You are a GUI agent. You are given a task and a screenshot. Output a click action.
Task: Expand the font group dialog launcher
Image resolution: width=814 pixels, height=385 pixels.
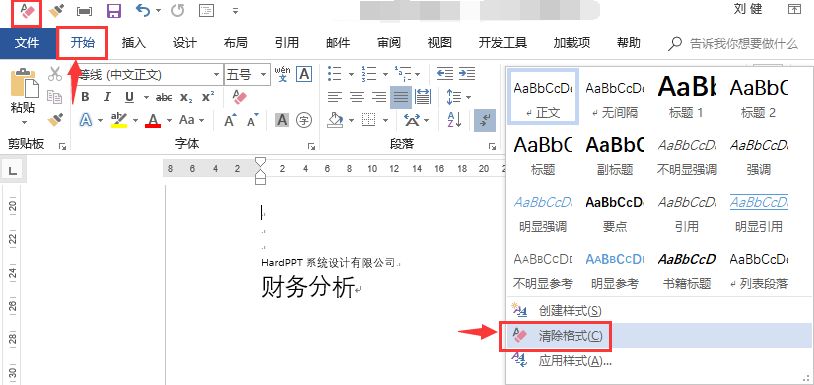click(x=311, y=146)
